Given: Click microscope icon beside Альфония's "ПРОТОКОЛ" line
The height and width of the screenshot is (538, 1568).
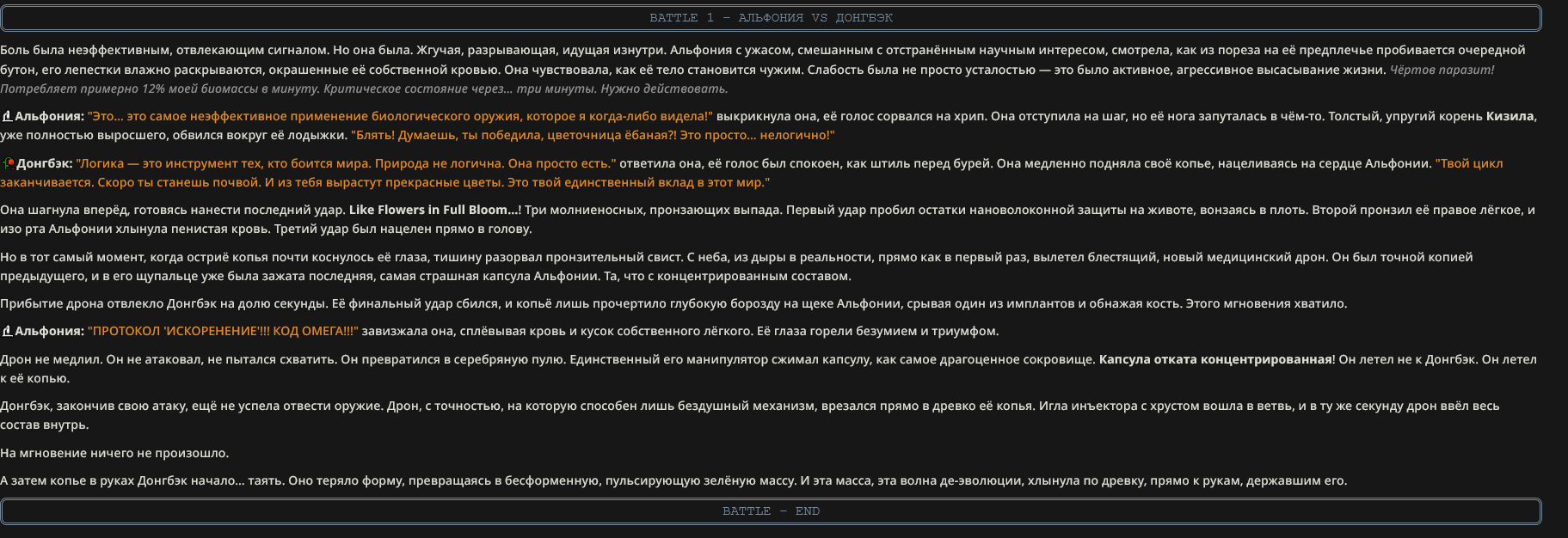Looking at the screenshot, I should click(x=7, y=331).
